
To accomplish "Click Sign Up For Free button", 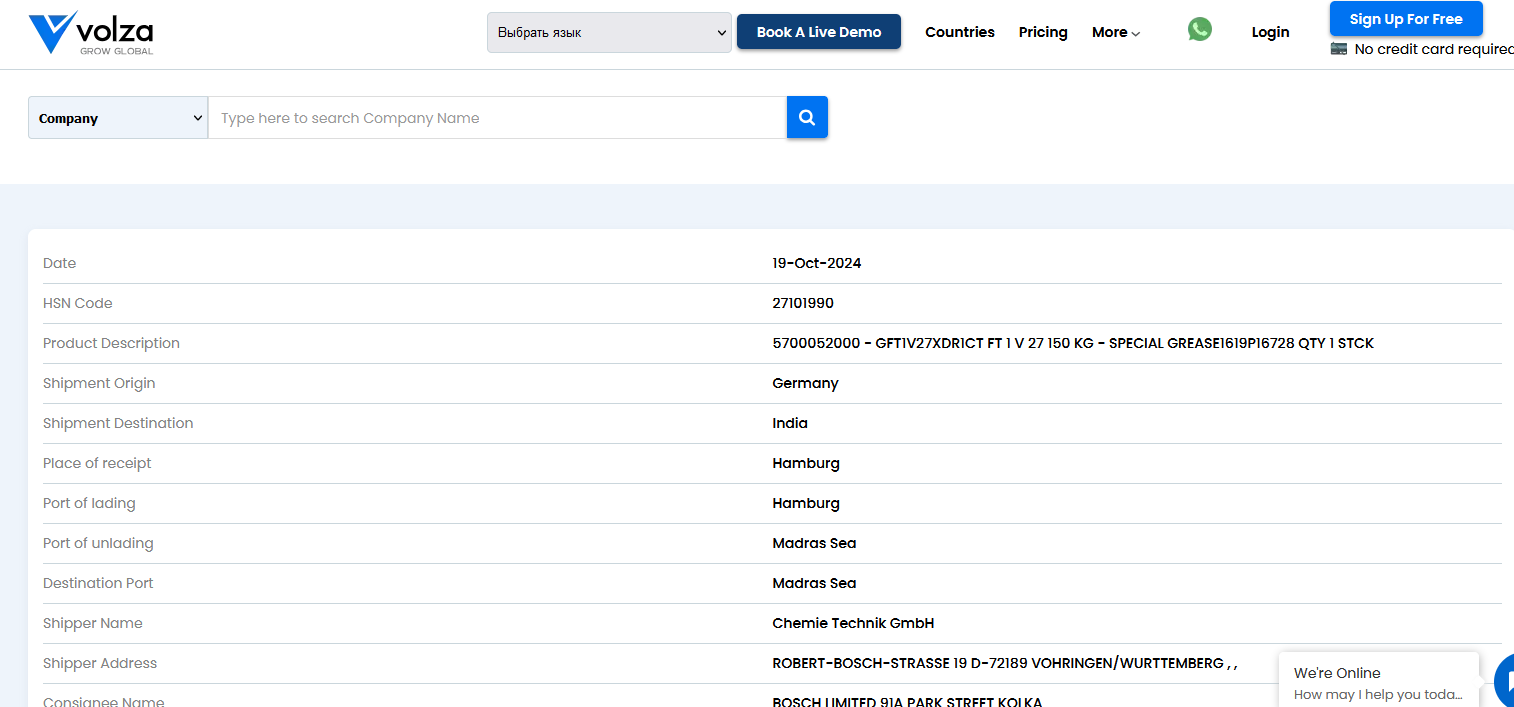I will pos(1406,19).
